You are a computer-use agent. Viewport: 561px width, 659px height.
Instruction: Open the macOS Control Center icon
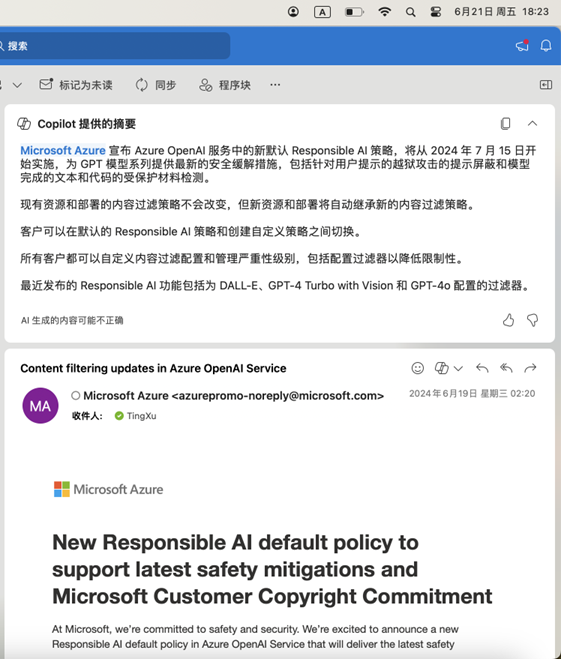tap(436, 12)
